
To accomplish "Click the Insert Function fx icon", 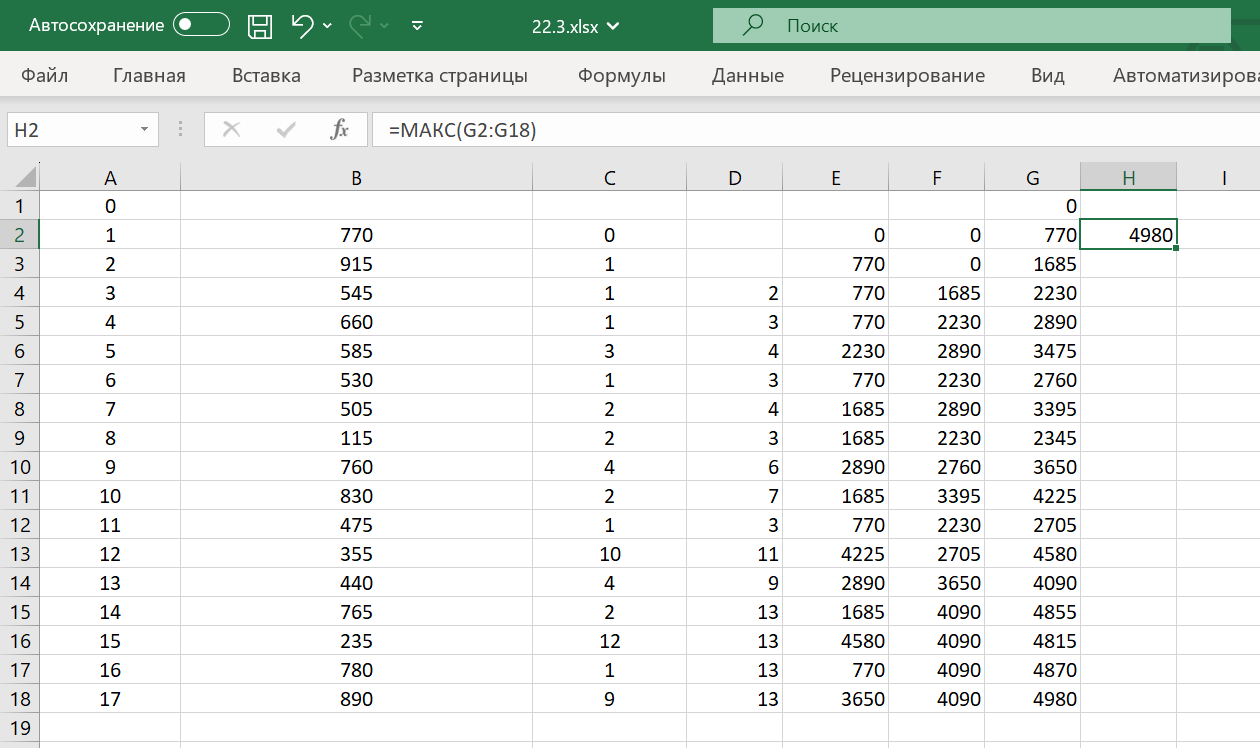I will click(340, 129).
